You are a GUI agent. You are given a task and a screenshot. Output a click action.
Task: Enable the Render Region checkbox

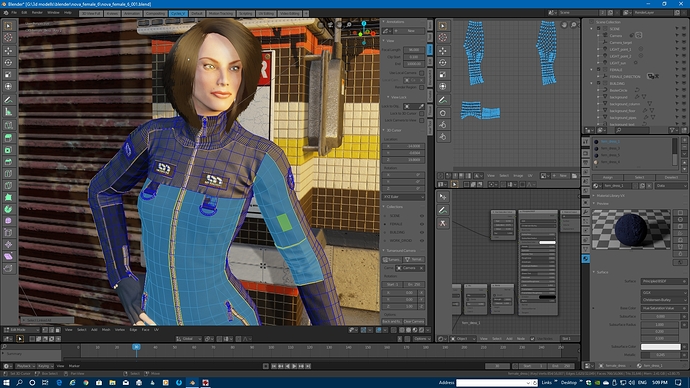(422, 87)
